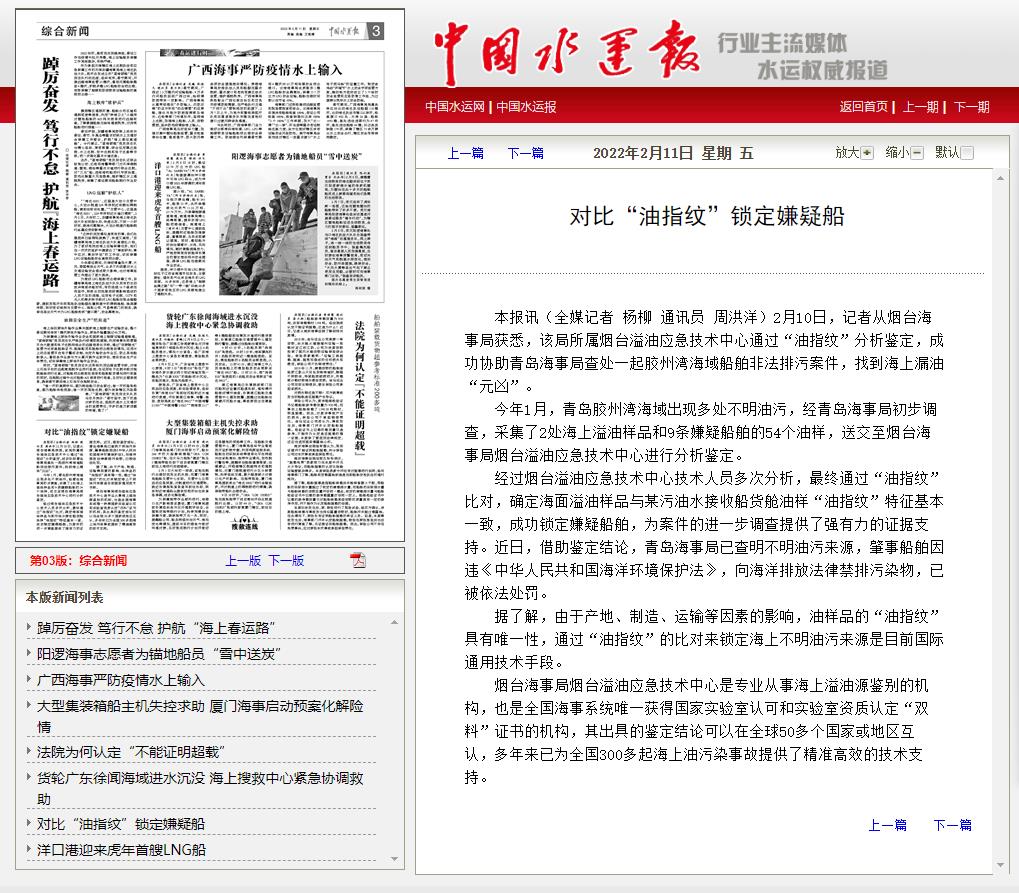1019x893 pixels.
Task: Click date text 2022年2月11日 星期五
Action: point(673,153)
